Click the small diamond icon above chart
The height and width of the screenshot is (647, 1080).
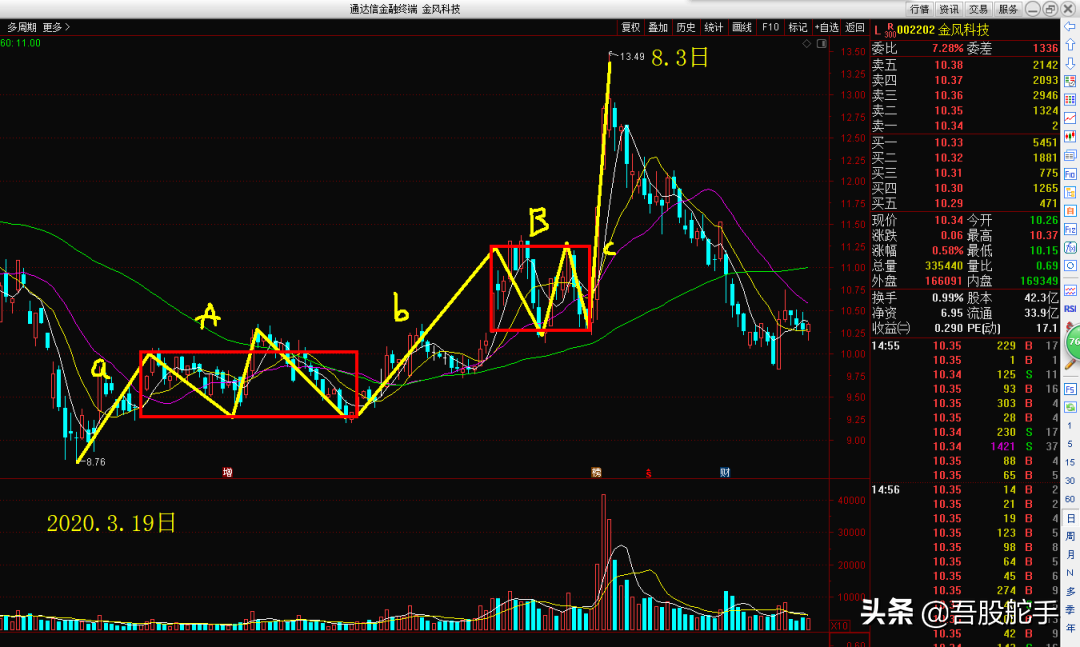[x=807, y=43]
